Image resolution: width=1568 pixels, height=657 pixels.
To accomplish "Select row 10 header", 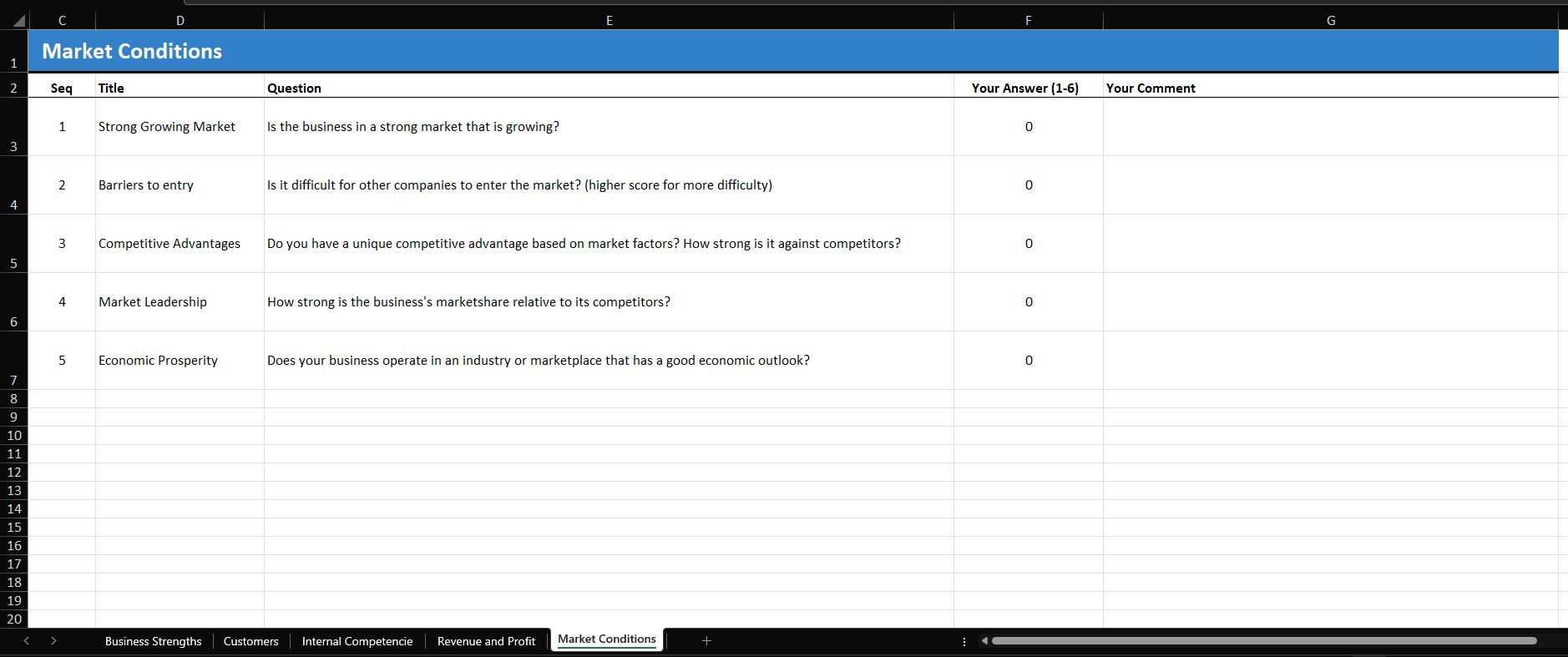I will [14, 436].
